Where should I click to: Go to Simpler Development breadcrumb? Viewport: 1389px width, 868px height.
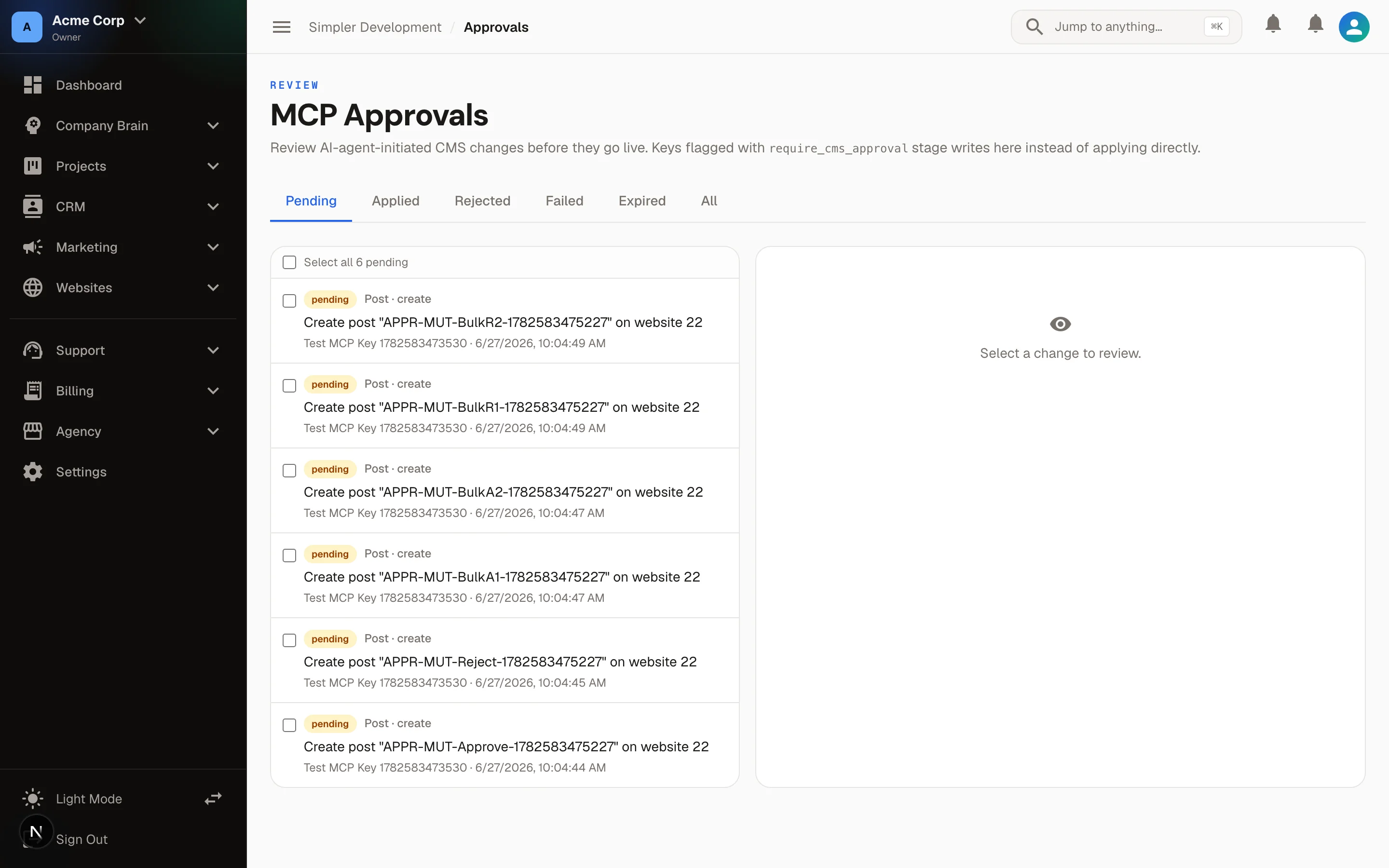375,27
